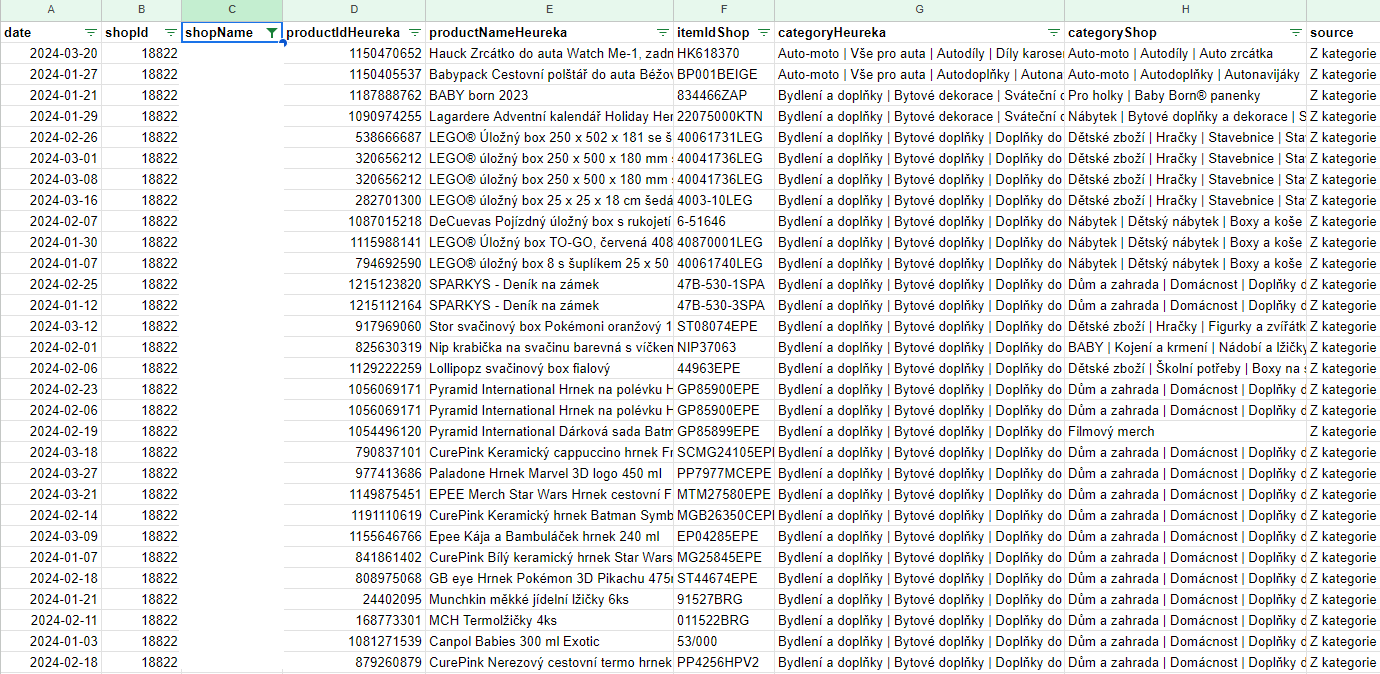Select the "Canpol Babies 300 ml Exotic" cell

550,642
